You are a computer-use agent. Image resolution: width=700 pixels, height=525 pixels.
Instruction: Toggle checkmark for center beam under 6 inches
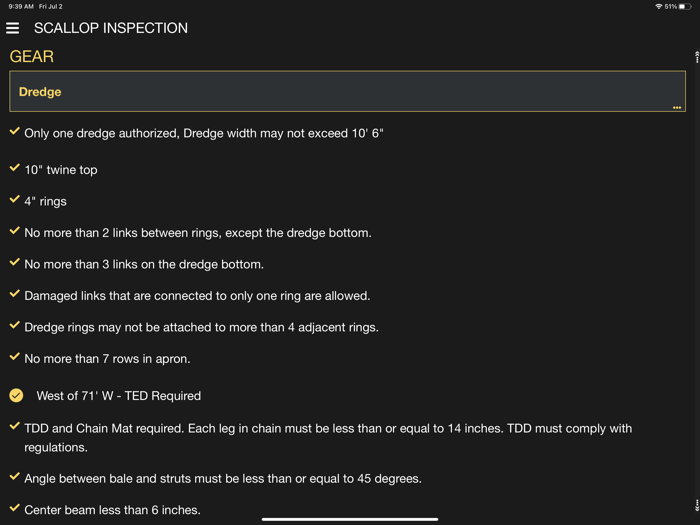pos(14,509)
